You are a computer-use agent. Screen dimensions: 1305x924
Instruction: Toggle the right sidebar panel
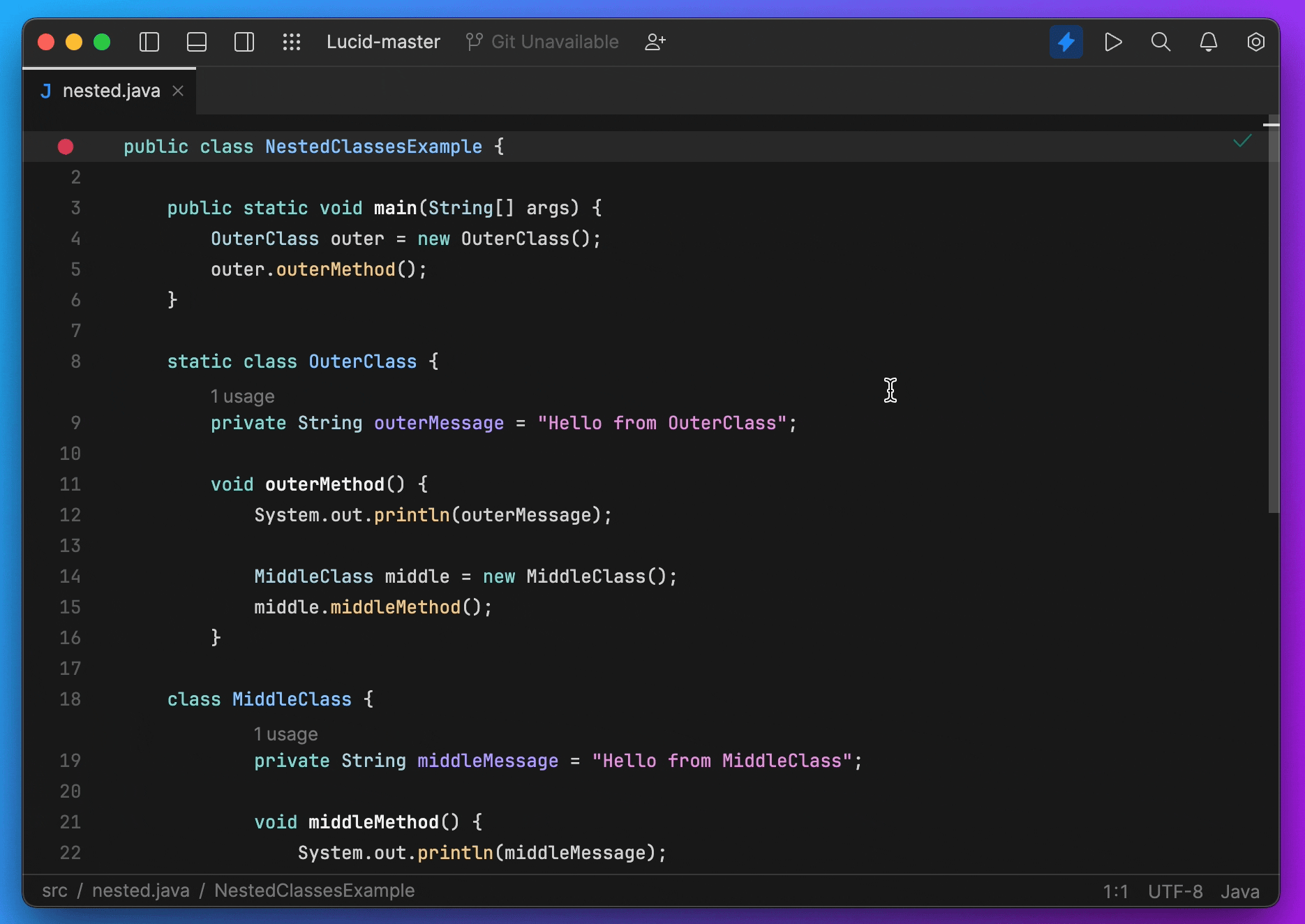(244, 42)
